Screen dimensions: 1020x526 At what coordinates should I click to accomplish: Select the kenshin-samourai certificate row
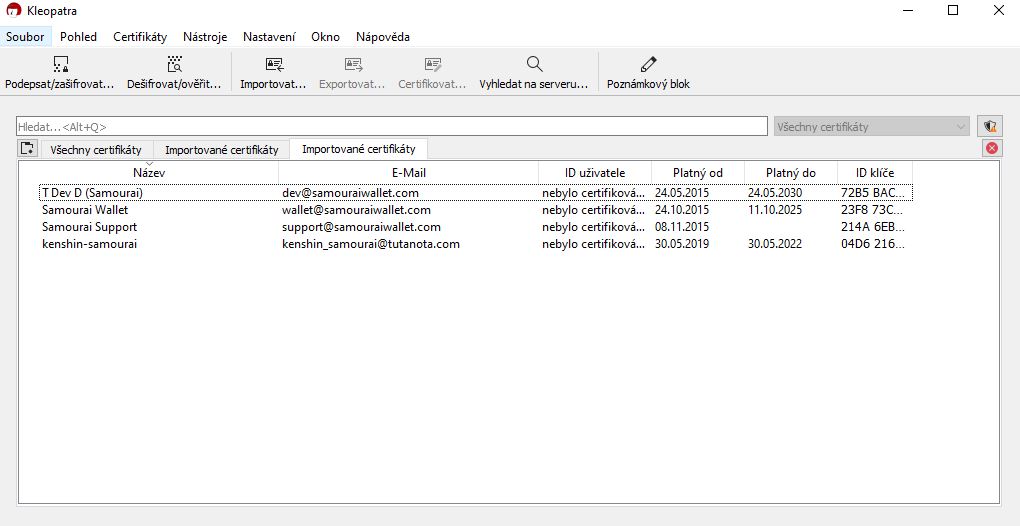click(90, 244)
